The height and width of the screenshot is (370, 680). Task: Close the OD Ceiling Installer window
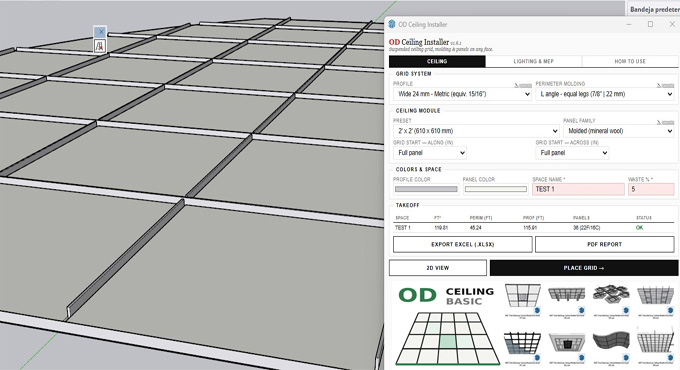[x=672, y=24]
